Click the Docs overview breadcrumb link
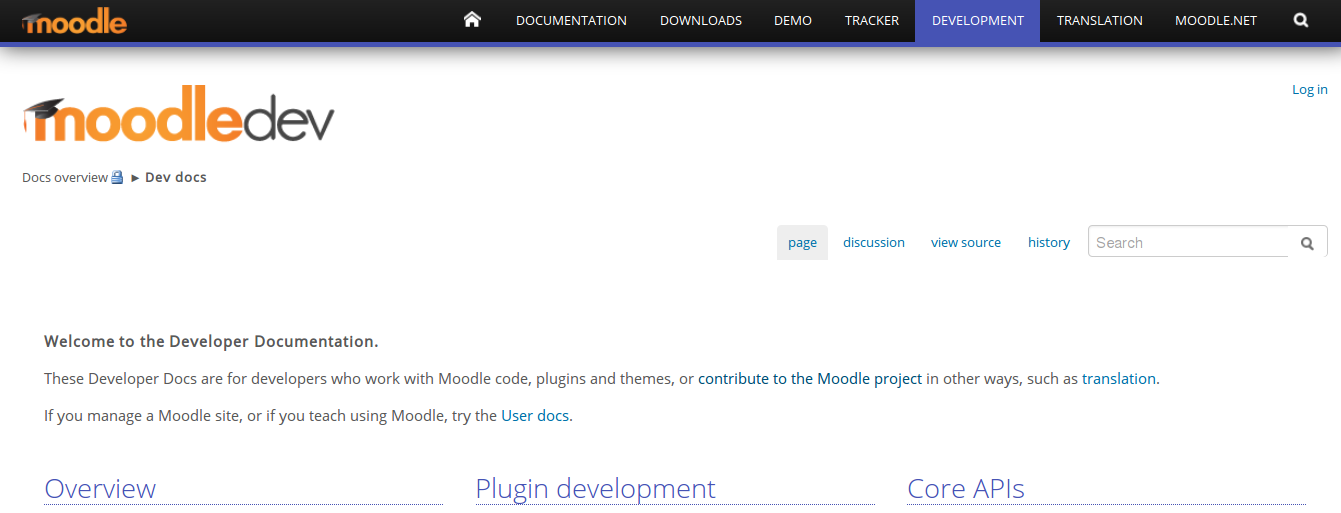 coord(65,177)
